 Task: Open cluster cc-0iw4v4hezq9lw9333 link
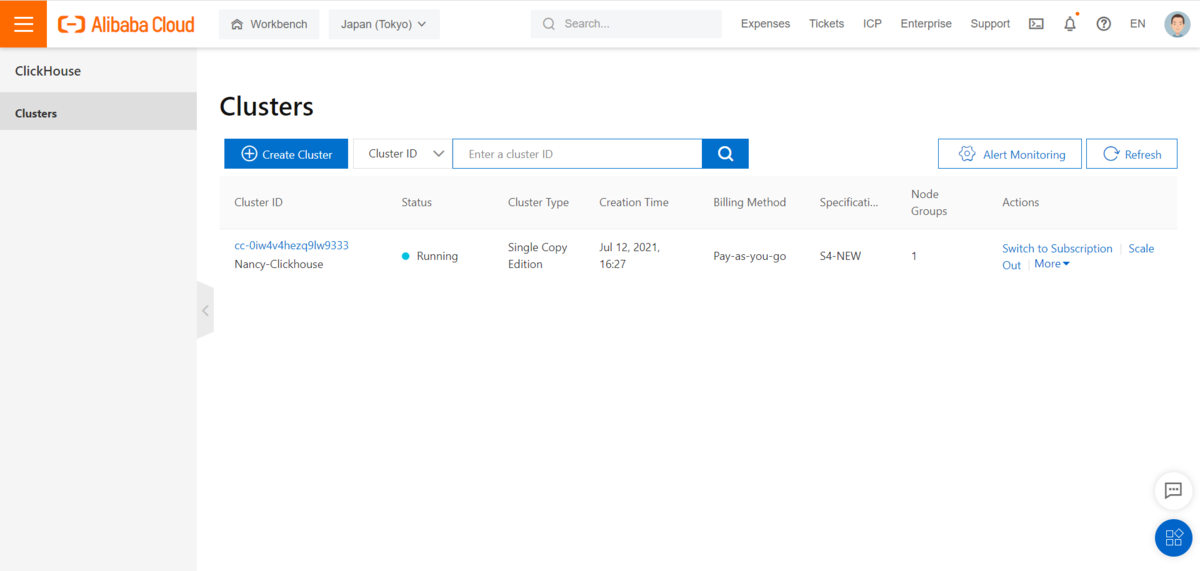pos(291,245)
